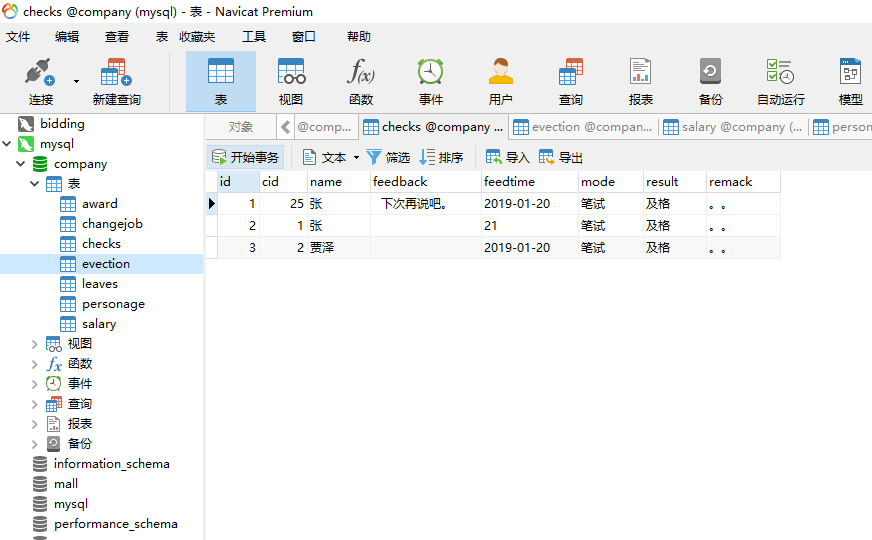This screenshot has height=540, width=872.
Task: Expand the 视图 tree node
Action: coord(34,344)
